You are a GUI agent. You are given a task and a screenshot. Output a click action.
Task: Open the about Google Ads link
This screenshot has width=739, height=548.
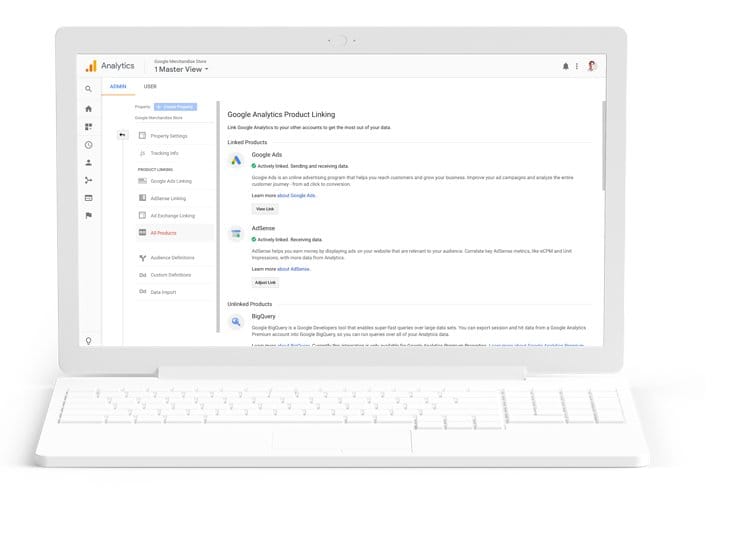(x=296, y=196)
